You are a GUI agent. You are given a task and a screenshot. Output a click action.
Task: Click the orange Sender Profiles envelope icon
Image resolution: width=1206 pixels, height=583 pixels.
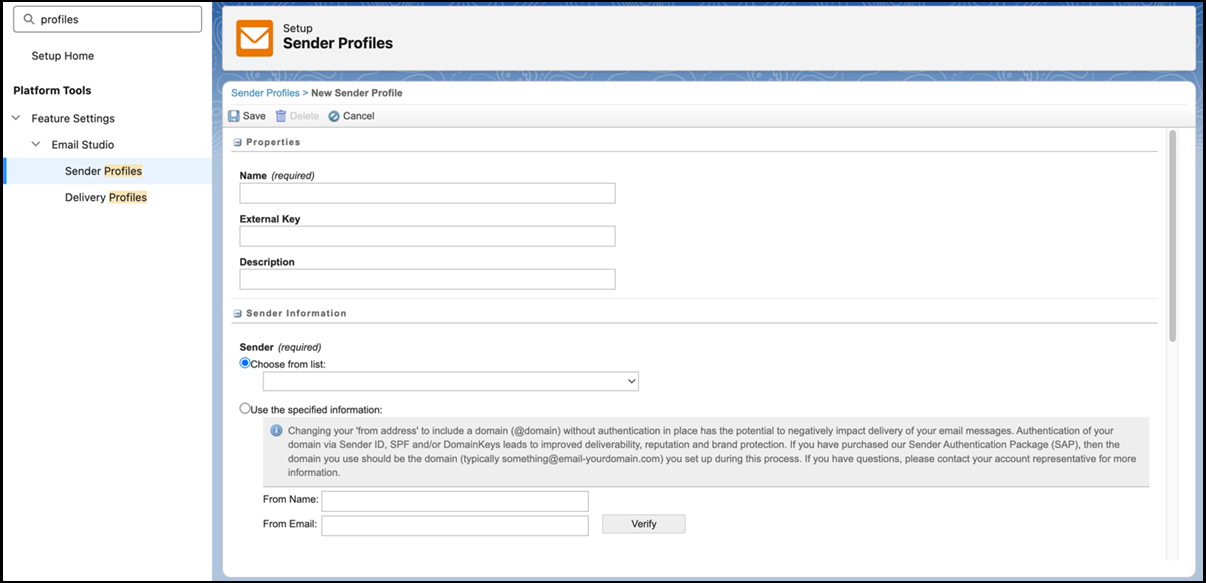(x=255, y=38)
